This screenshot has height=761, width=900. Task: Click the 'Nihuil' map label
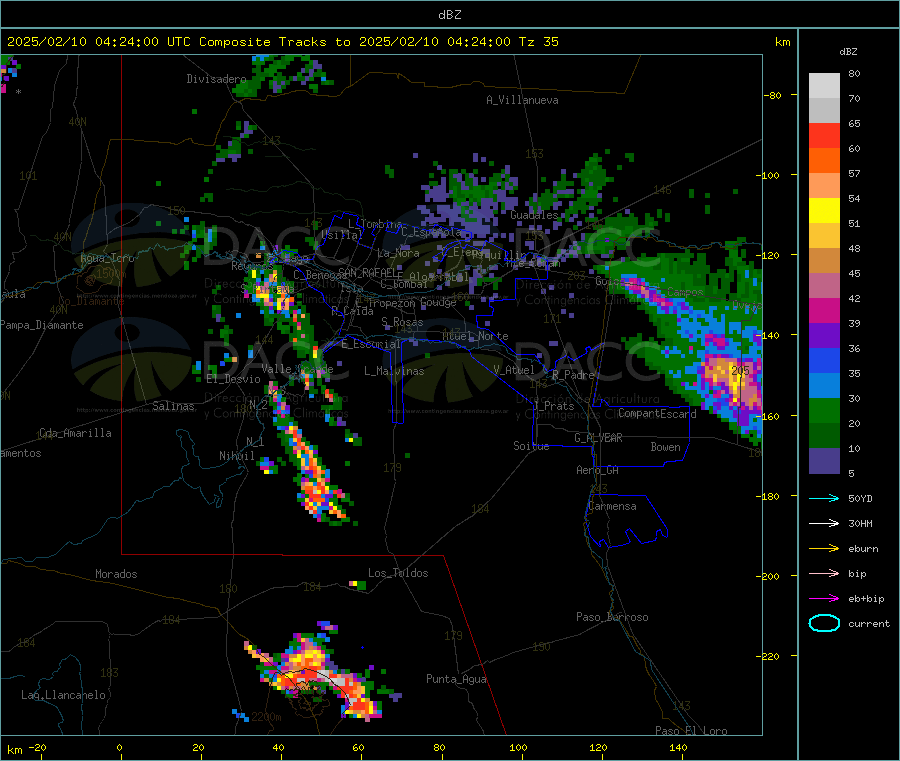(x=236, y=456)
